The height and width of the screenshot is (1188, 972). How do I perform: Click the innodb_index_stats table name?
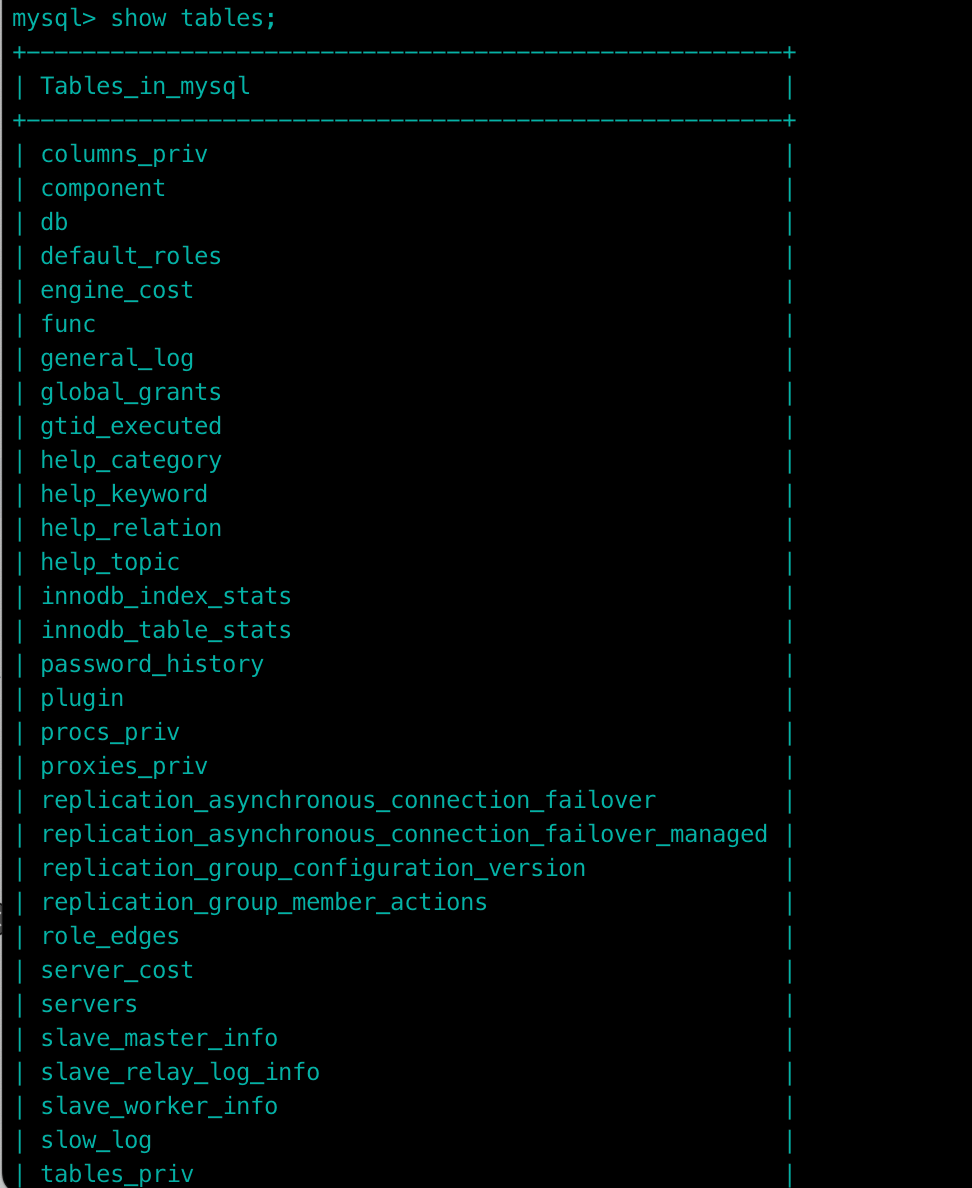click(166, 596)
